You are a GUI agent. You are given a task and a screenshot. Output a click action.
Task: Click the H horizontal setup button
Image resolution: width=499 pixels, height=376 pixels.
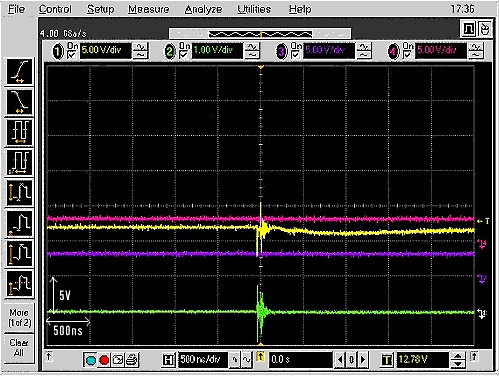tap(169, 360)
